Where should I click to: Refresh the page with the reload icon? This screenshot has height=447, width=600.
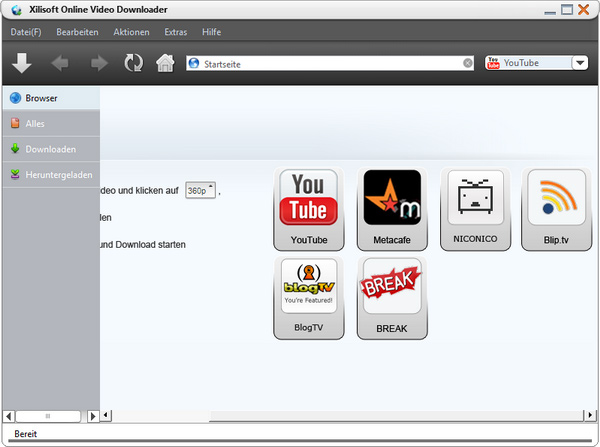[134, 63]
